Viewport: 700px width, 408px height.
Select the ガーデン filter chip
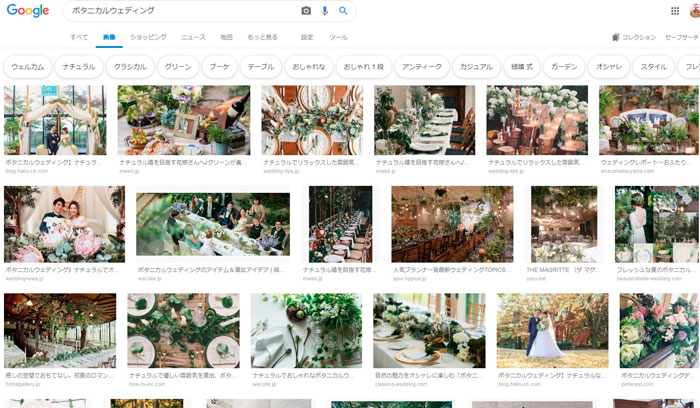(x=564, y=67)
